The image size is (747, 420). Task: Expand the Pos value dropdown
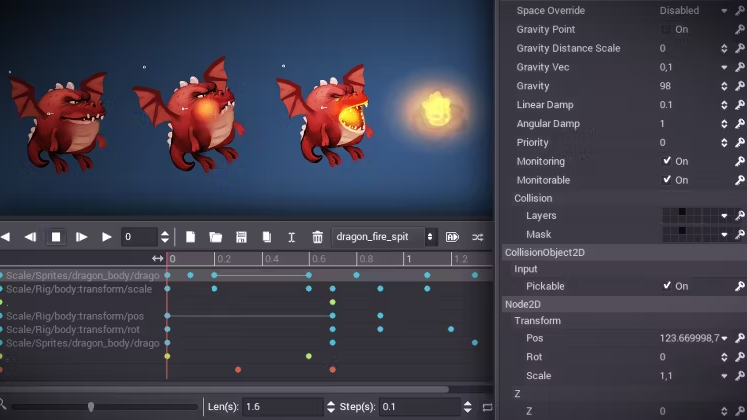[x=724, y=338]
